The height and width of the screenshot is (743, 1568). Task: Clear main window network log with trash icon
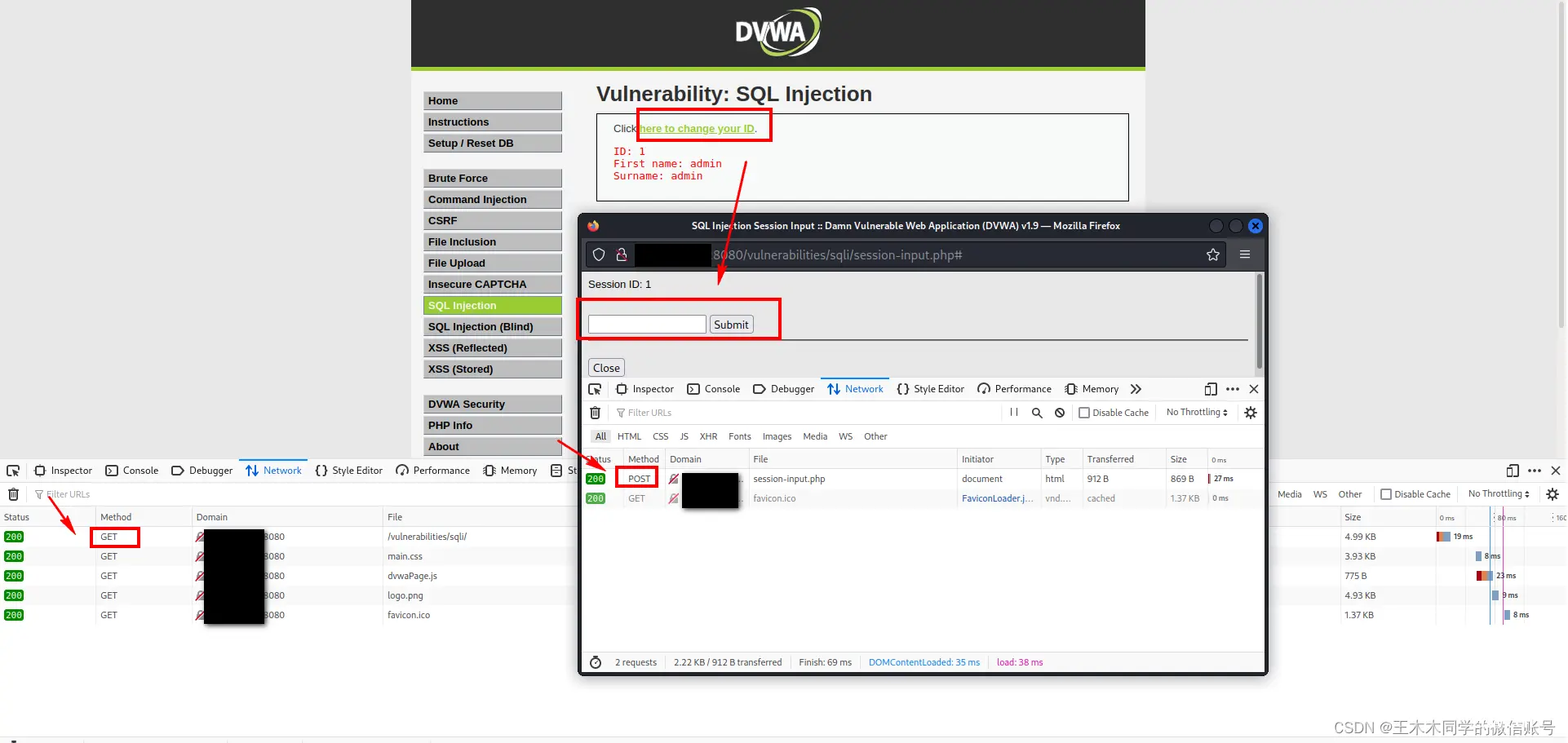(x=13, y=494)
